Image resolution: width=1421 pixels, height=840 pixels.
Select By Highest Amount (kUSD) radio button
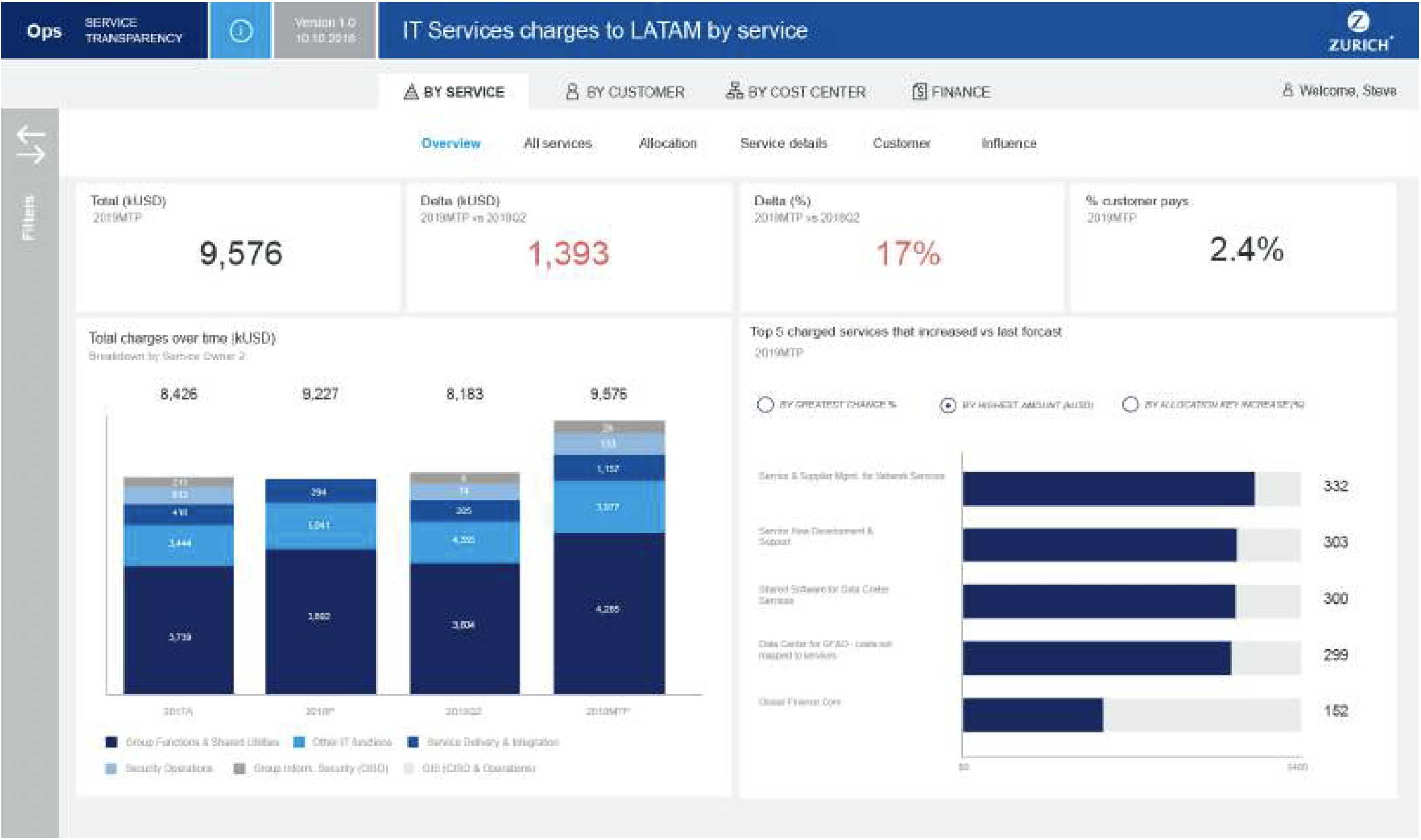[x=947, y=405]
